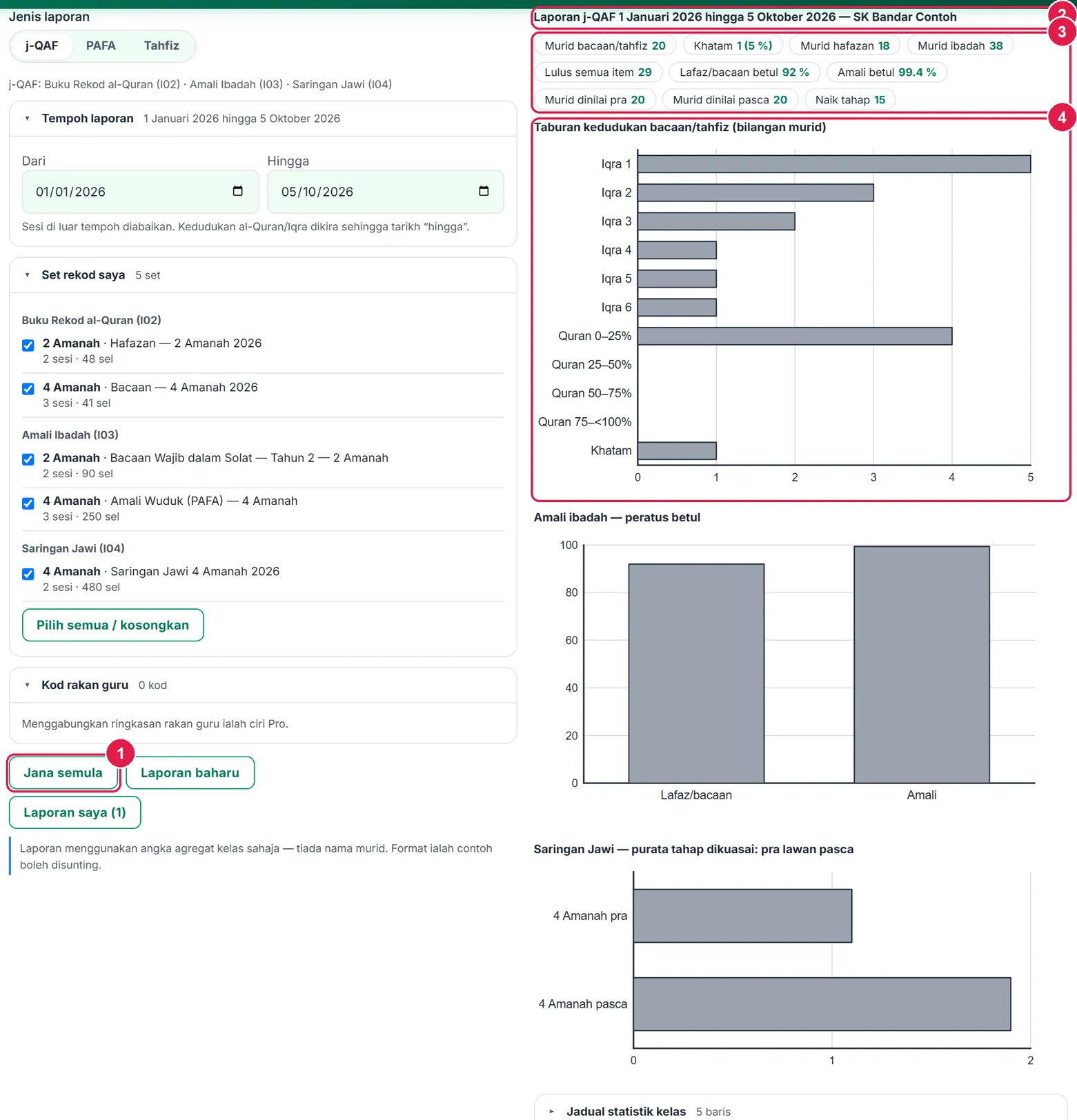Toggle the Amali Wuduk (PAFA) checkbox
The width and height of the screenshot is (1077, 1120).
(x=28, y=503)
